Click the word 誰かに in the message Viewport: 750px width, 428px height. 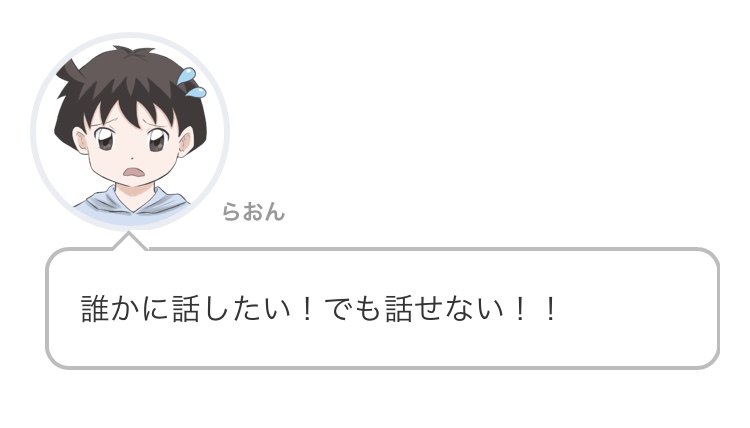(x=125, y=309)
